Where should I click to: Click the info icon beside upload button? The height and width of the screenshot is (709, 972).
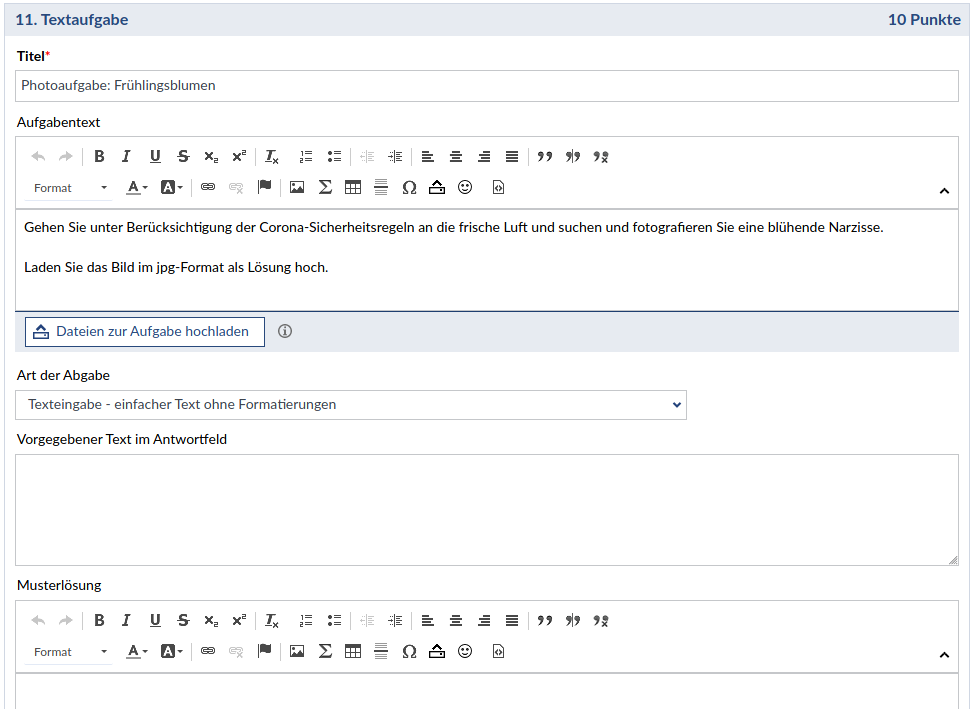[285, 331]
